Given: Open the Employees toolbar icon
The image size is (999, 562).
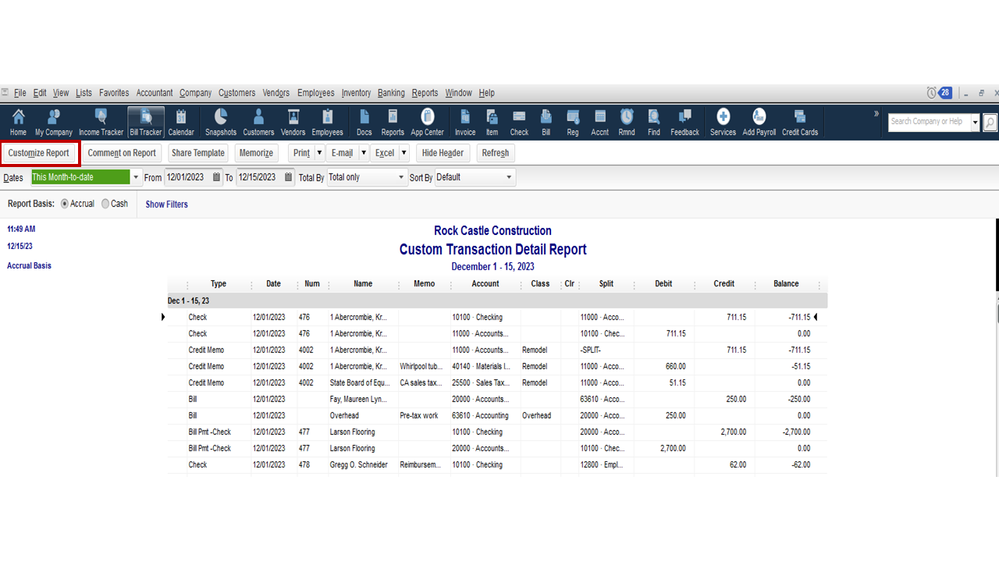Looking at the screenshot, I should (327, 122).
